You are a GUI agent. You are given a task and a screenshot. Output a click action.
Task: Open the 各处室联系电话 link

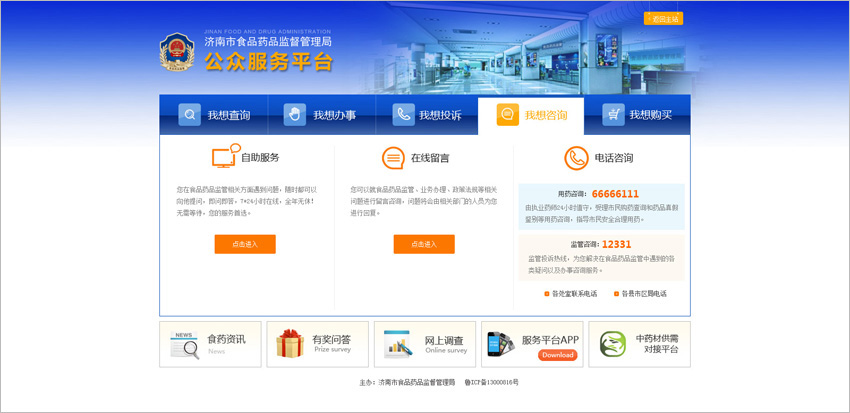[574, 294]
